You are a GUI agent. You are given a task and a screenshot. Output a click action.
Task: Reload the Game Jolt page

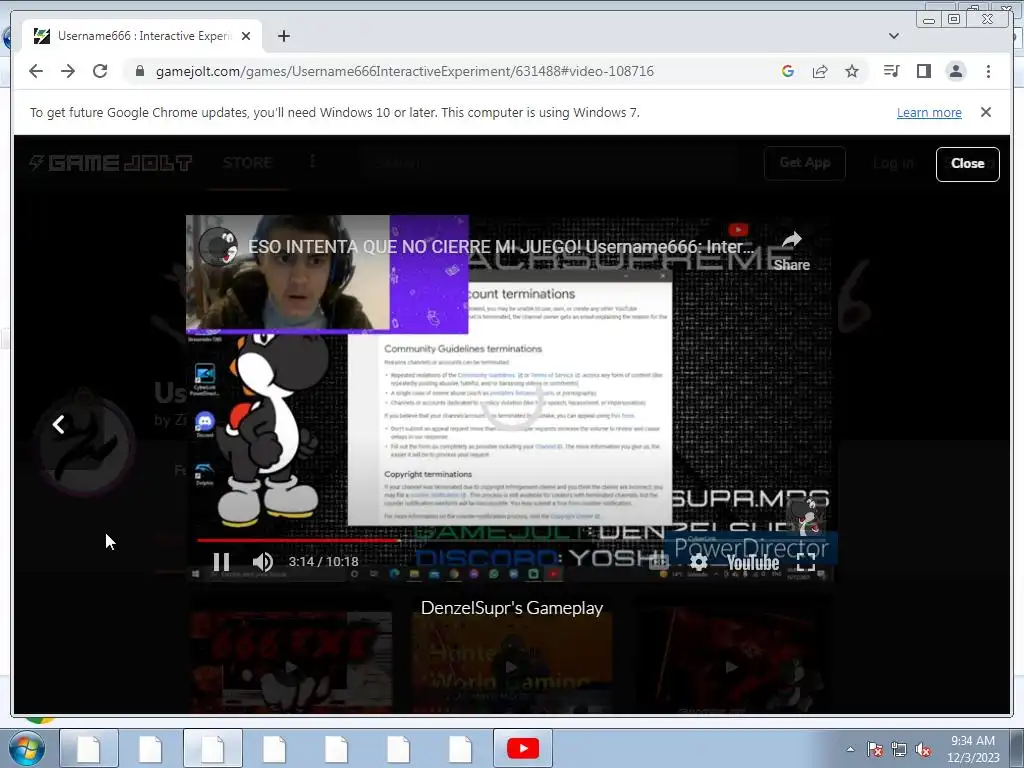pos(100,71)
